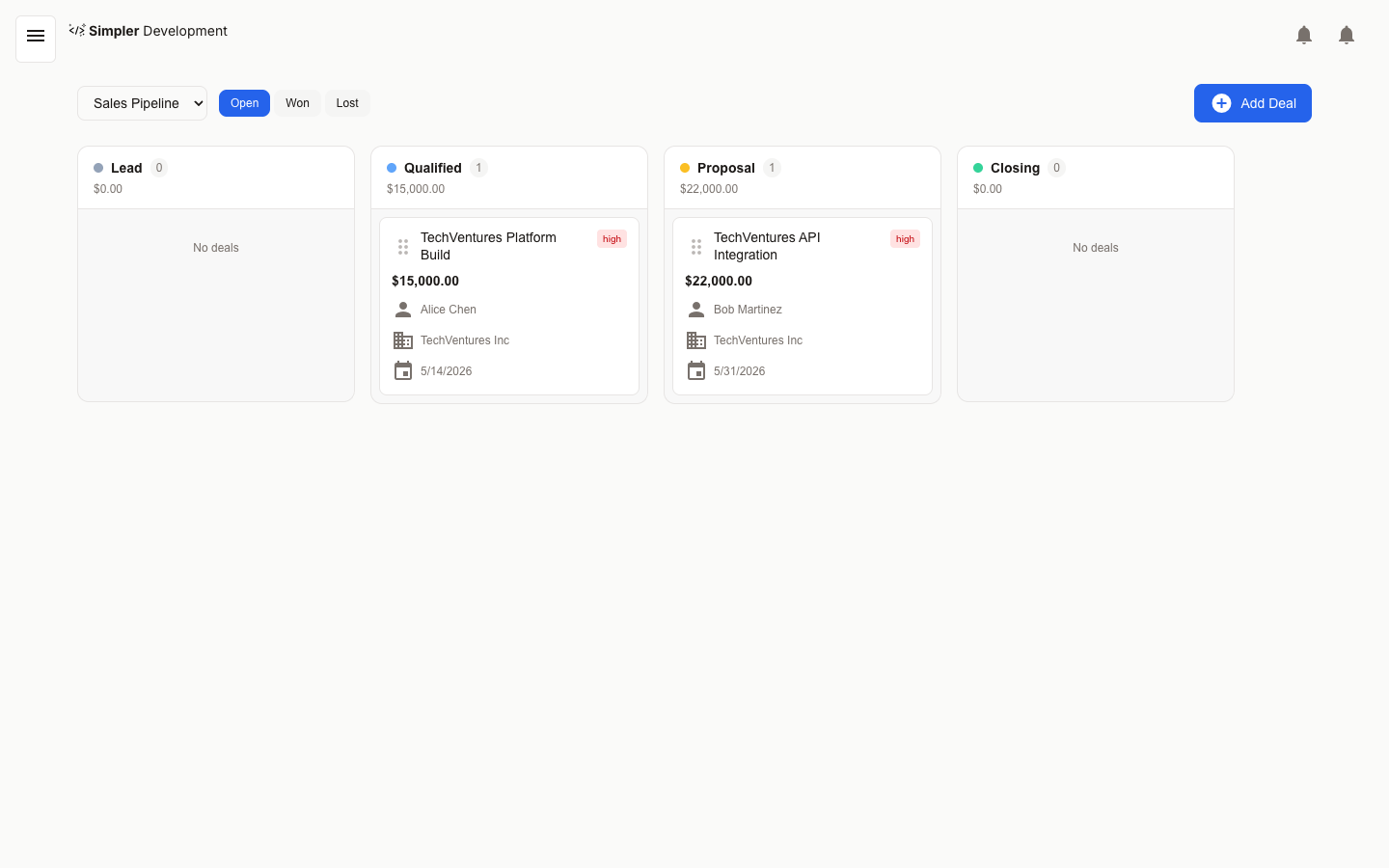Click "No deals" in the Lead column
The width and height of the screenshot is (1389, 868).
[216, 248]
